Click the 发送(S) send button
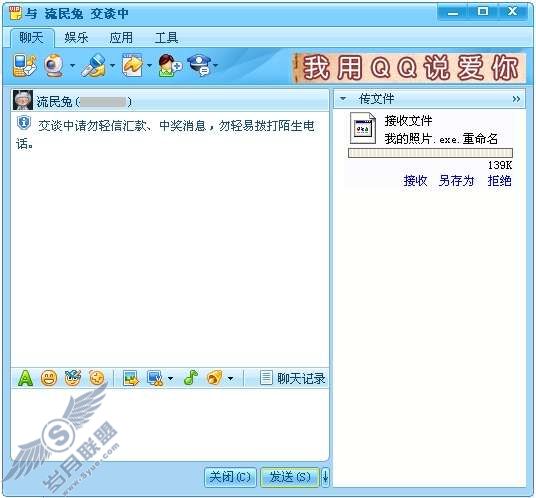This screenshot has width=536, height=498. [x=290, y=476]
